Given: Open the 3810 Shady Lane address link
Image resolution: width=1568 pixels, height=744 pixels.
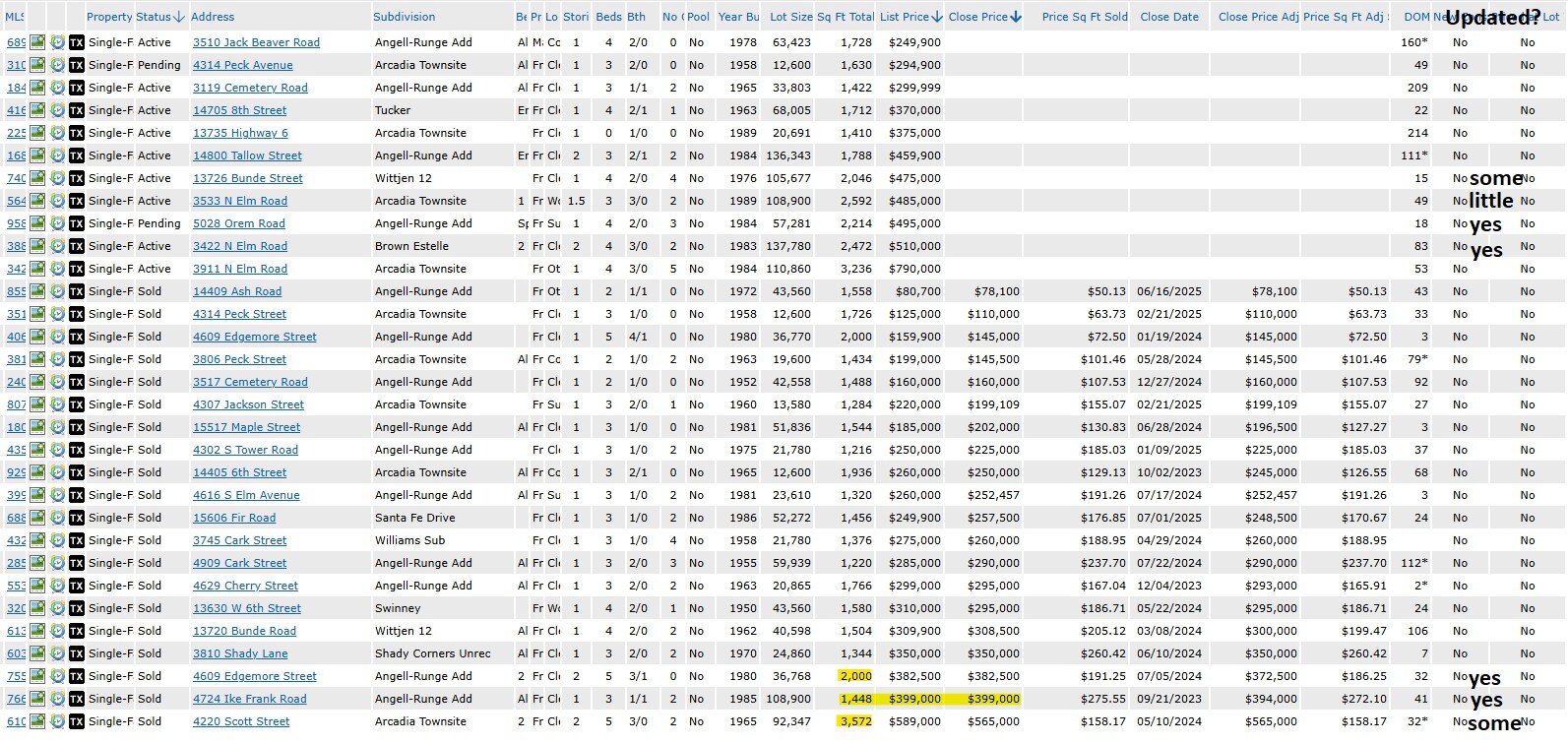Looking at the screenshot, I should click(x=240, y=653).
